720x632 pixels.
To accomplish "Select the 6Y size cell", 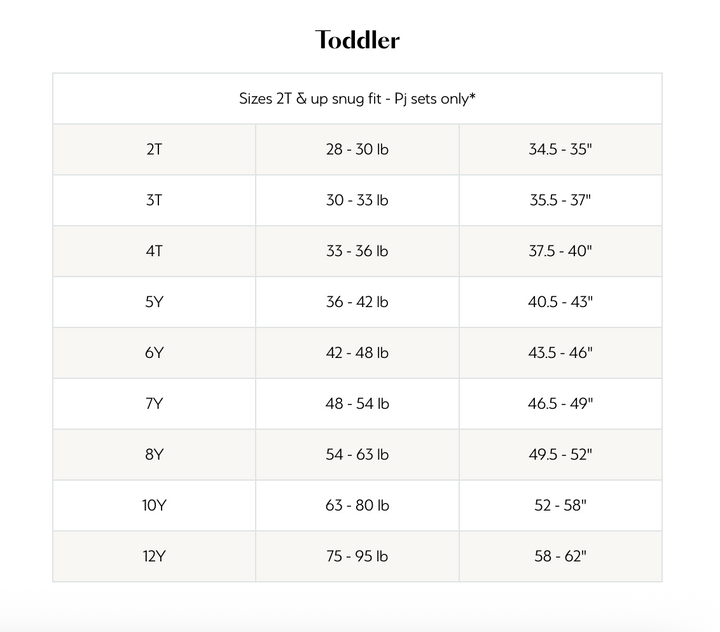I will (x=154, y=353).
